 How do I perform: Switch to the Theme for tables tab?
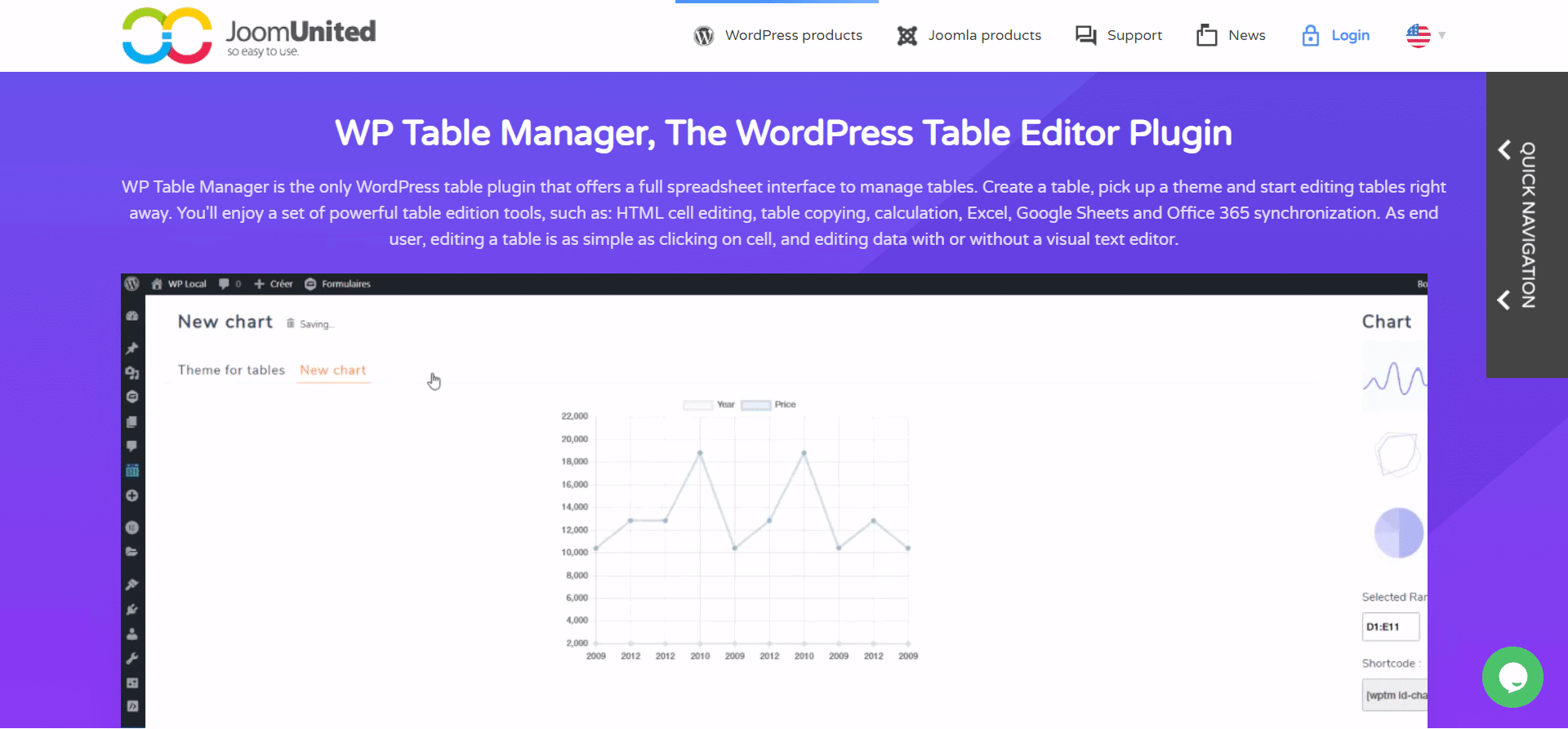tap(231, 370)
